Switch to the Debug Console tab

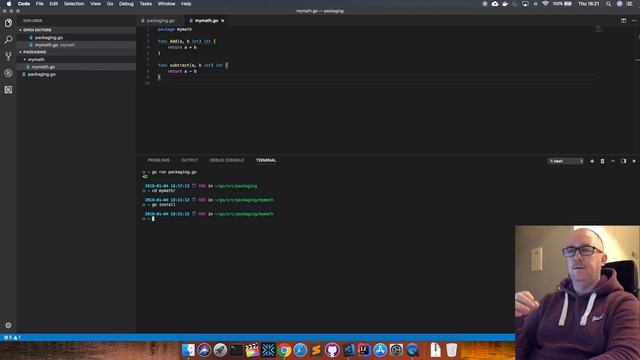[x=227, y=160]
